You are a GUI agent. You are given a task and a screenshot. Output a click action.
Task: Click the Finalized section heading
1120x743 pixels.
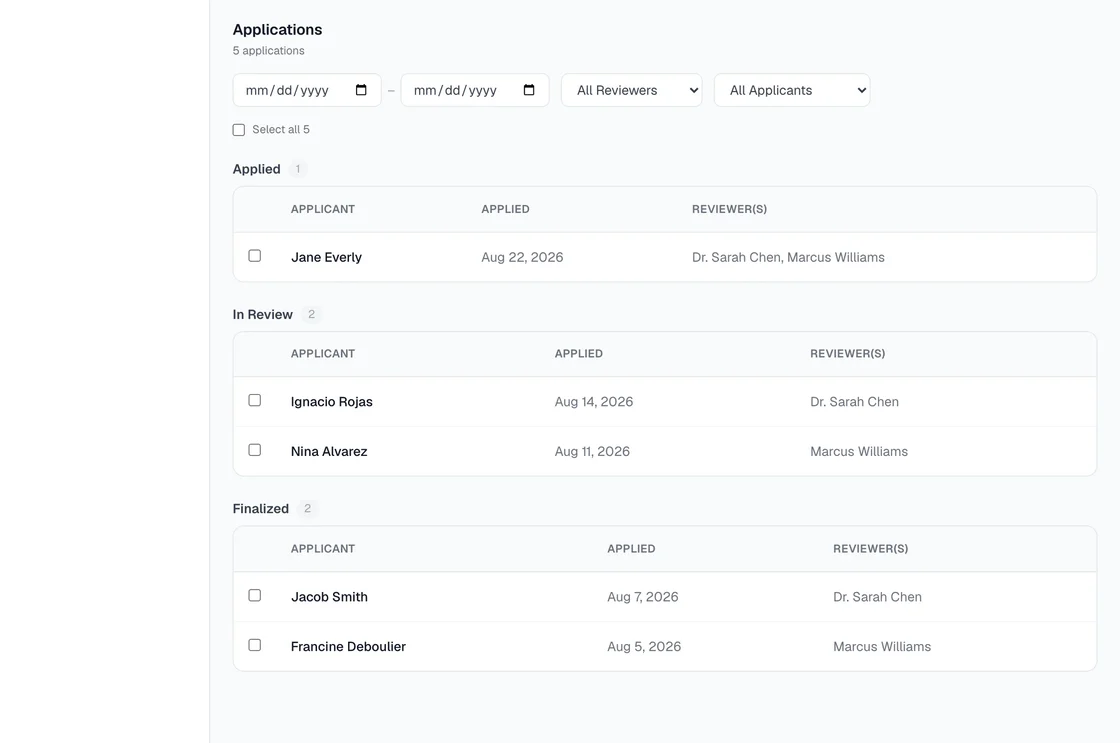click(x=261, y=509)
